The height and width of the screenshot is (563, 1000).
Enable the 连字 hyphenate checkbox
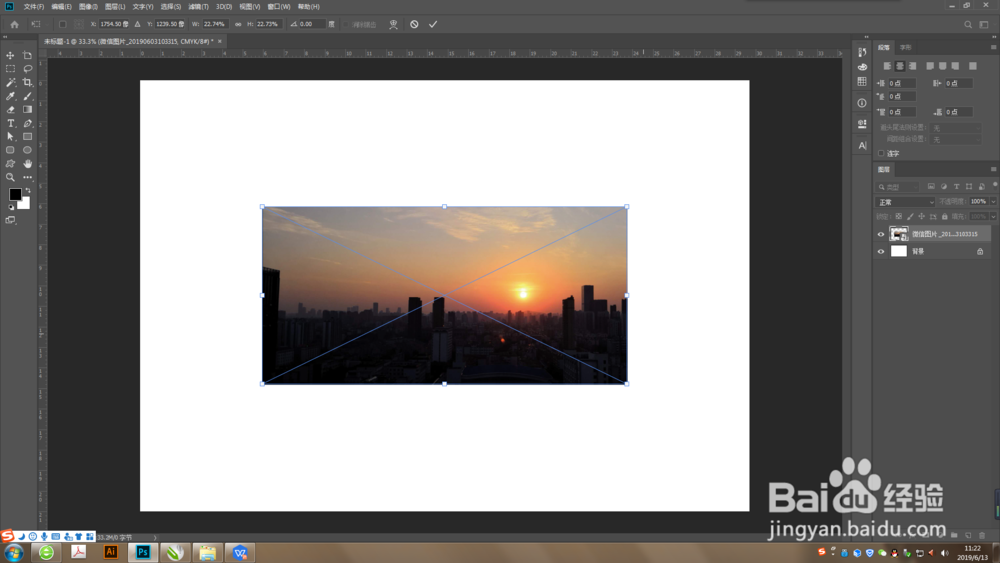(881, 153)
